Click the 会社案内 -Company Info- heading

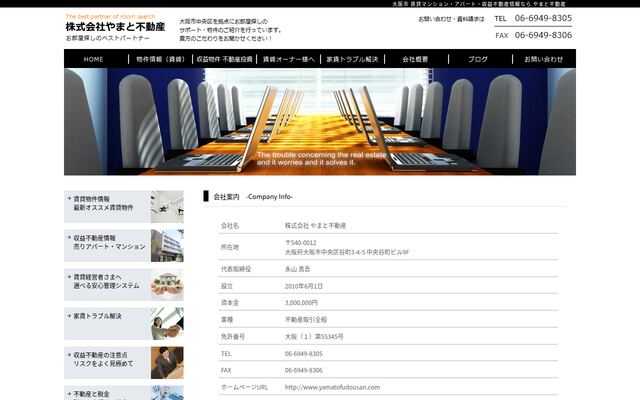click(x=253, y=197)
